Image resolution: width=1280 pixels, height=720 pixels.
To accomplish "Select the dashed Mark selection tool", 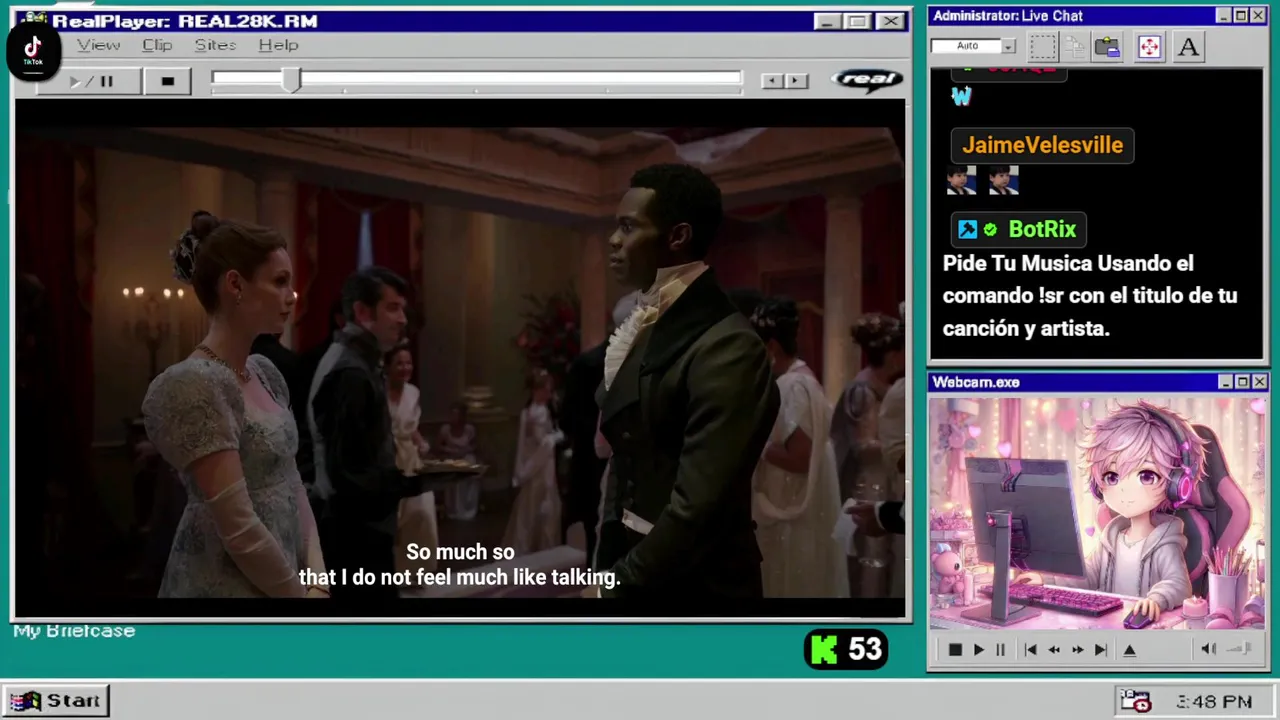I will [1043, 47].
